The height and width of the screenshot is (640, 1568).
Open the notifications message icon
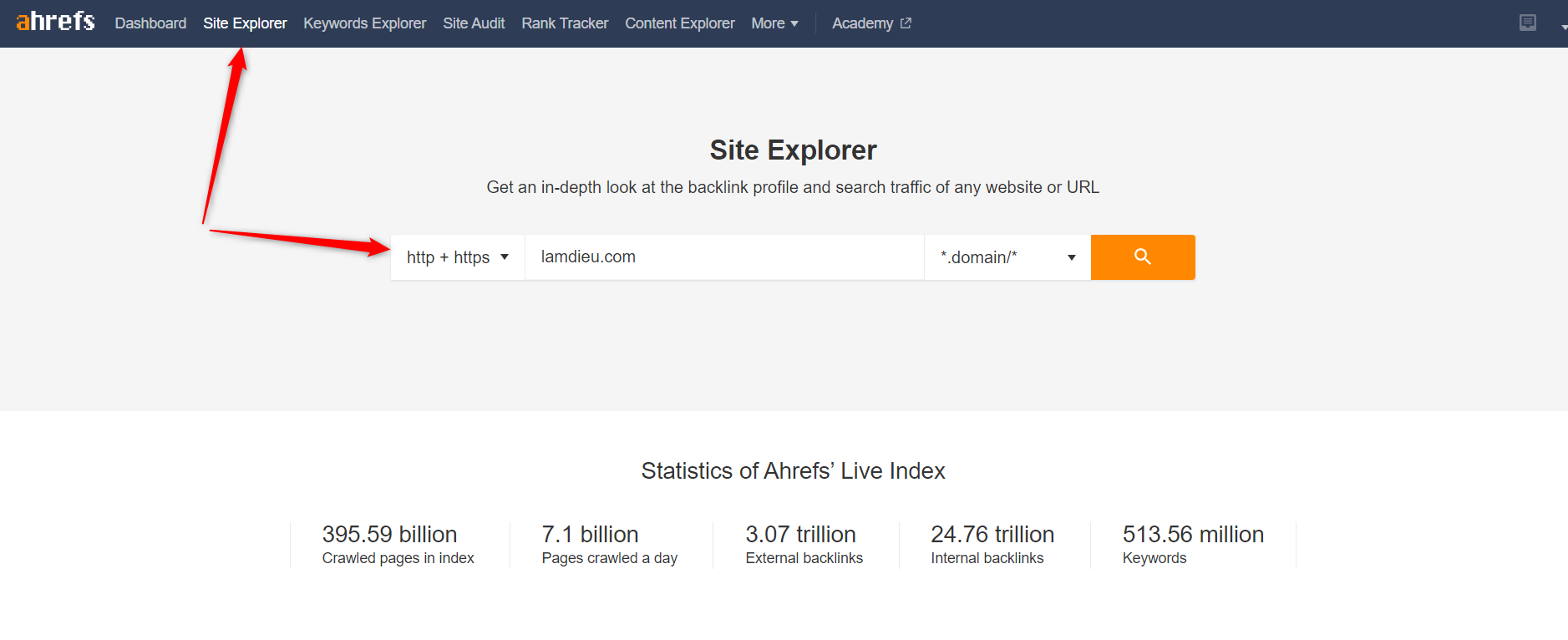[1528, 23]
